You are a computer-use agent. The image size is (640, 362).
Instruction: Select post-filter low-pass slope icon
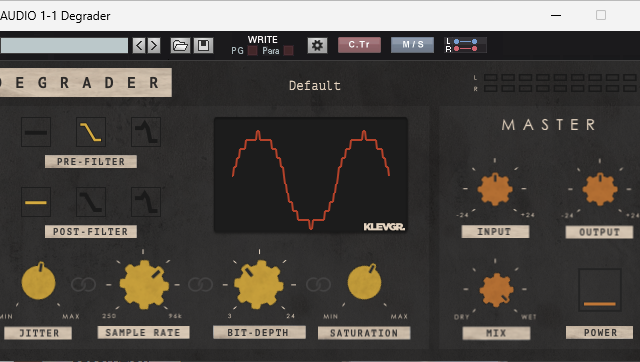[91, 202]
